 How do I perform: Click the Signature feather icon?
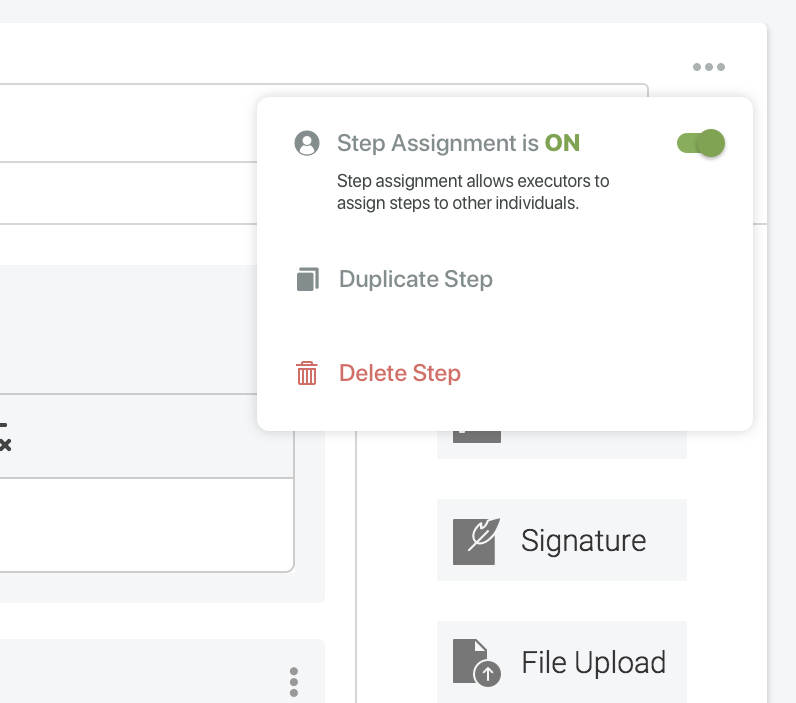pyautogui.click(x=475, y=541)
